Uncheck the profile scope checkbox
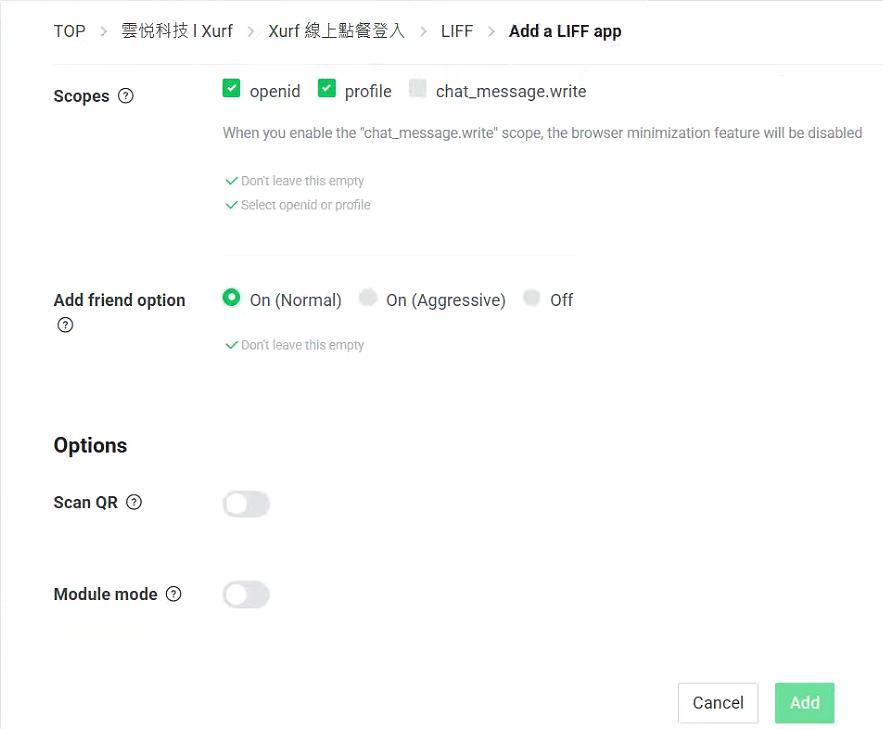 327,88
